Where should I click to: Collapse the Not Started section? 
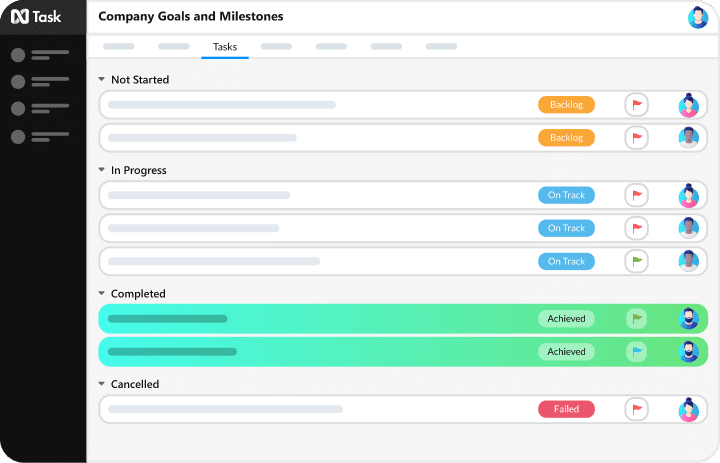[102, 79]
